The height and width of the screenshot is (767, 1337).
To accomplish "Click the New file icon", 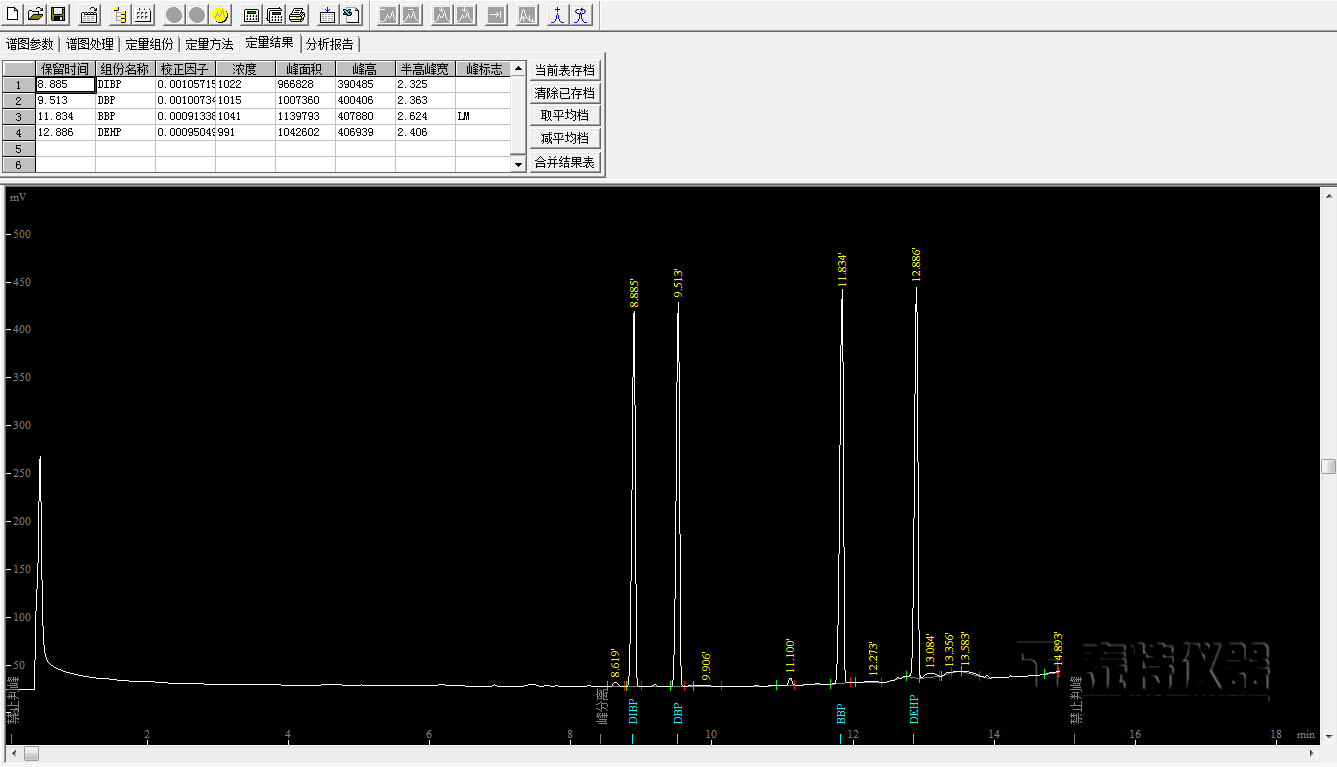I will pyautogui.click(x=12, y=15).
